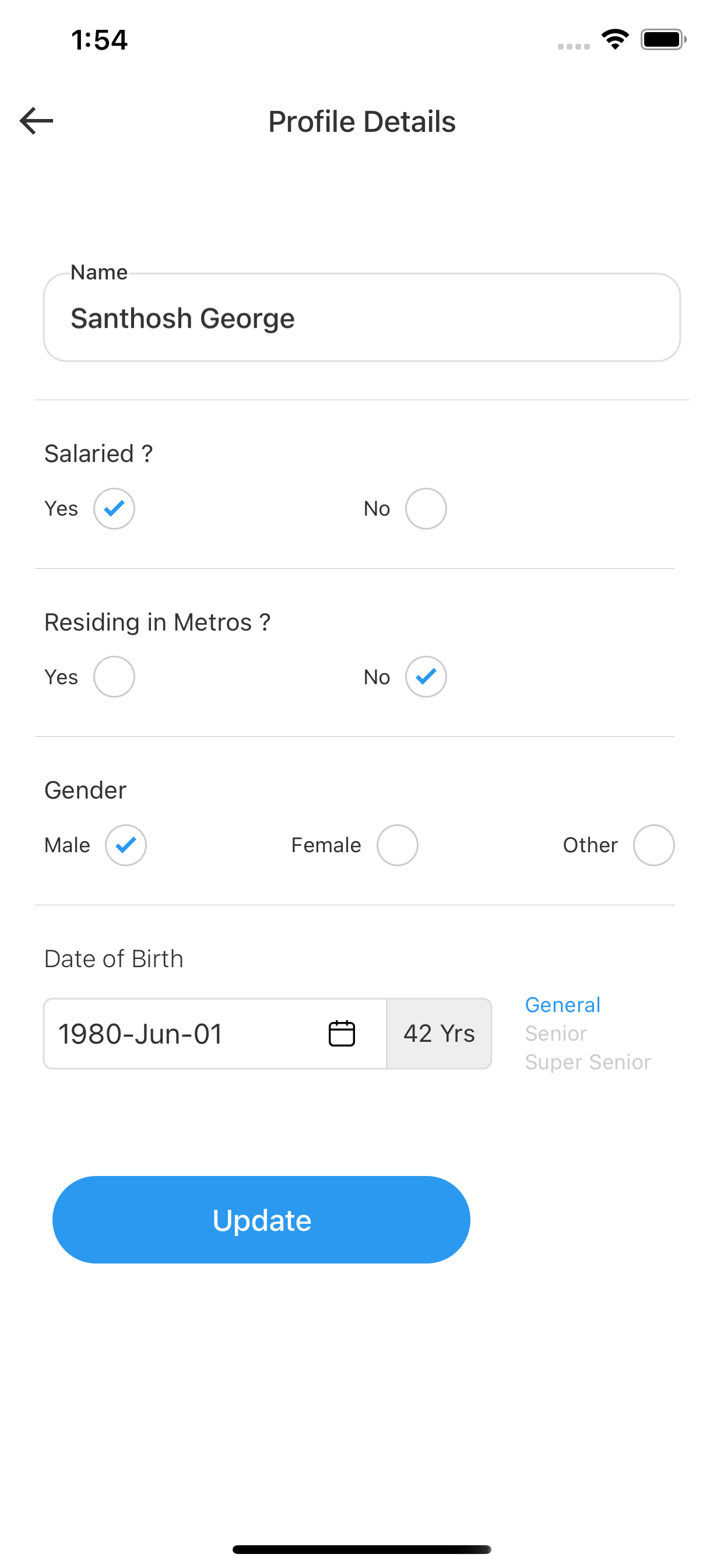Viewport: 724px width, 1568px height.
Task: Tap the 42 Yrs age box
Action: (440, 1033)
